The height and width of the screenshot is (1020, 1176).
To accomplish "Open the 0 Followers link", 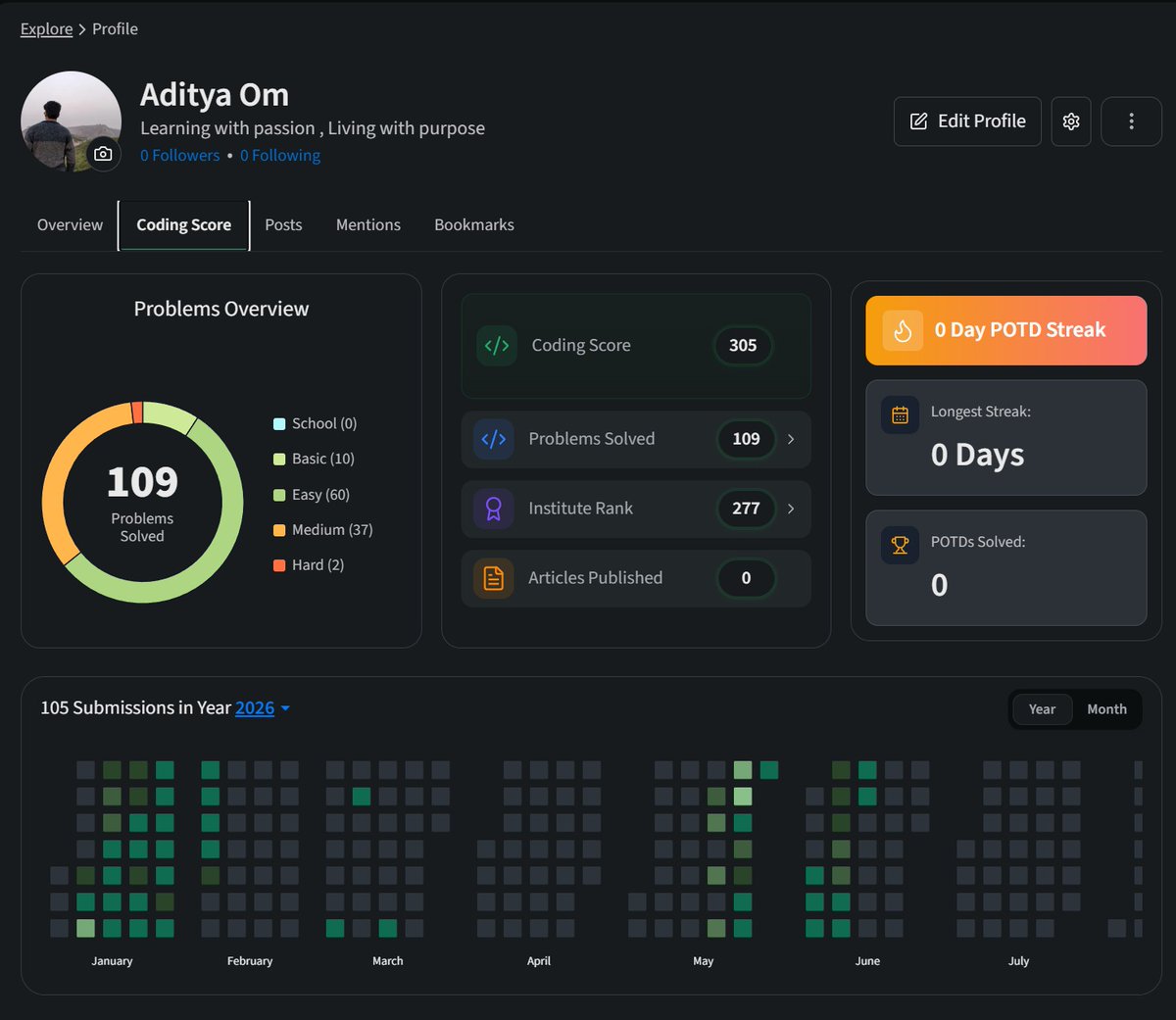I will tap(179, 155).
